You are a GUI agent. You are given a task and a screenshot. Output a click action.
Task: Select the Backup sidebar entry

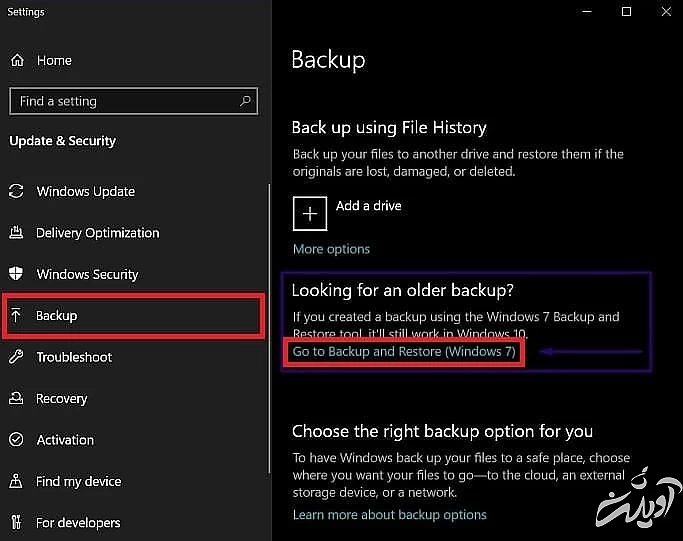[133, 315]
